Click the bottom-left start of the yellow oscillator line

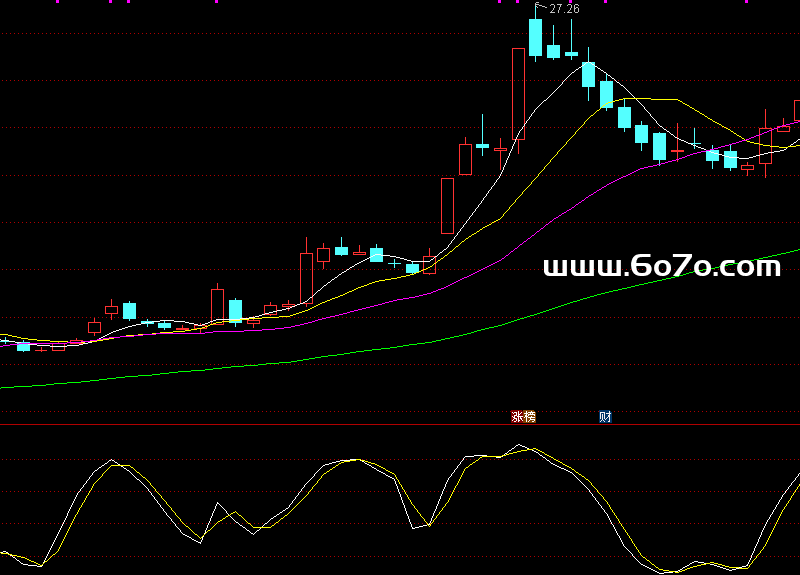pos(4,552)
